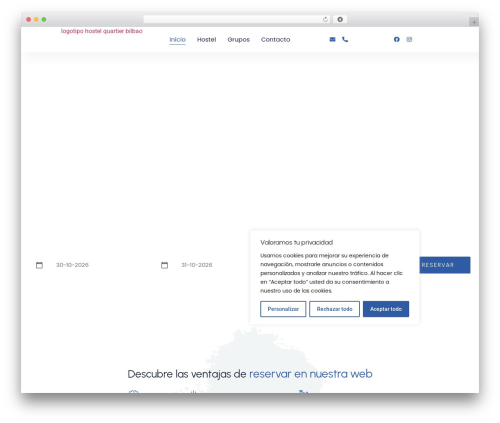Open a new browser tab with plus icon

pyautogui.click(x=474, y=22)
